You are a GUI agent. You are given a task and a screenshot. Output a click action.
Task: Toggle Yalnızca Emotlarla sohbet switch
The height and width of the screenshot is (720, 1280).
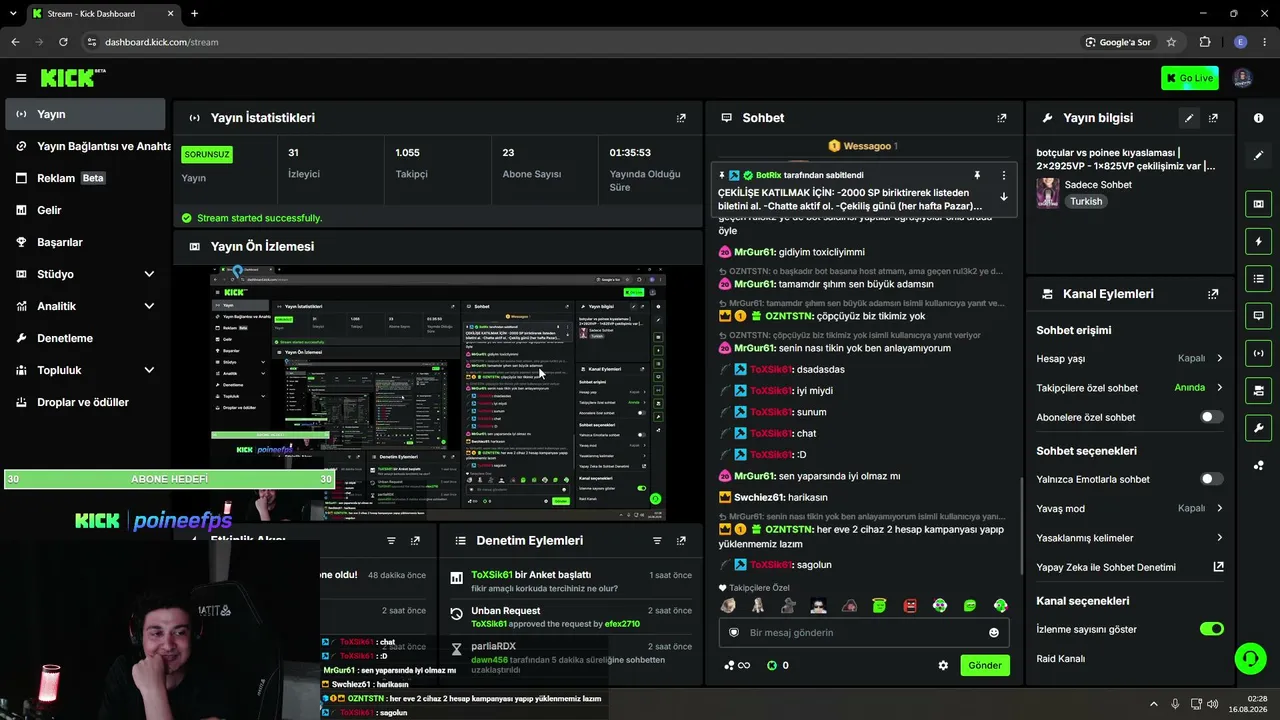pyautogui.click(x=1211, y=479)
